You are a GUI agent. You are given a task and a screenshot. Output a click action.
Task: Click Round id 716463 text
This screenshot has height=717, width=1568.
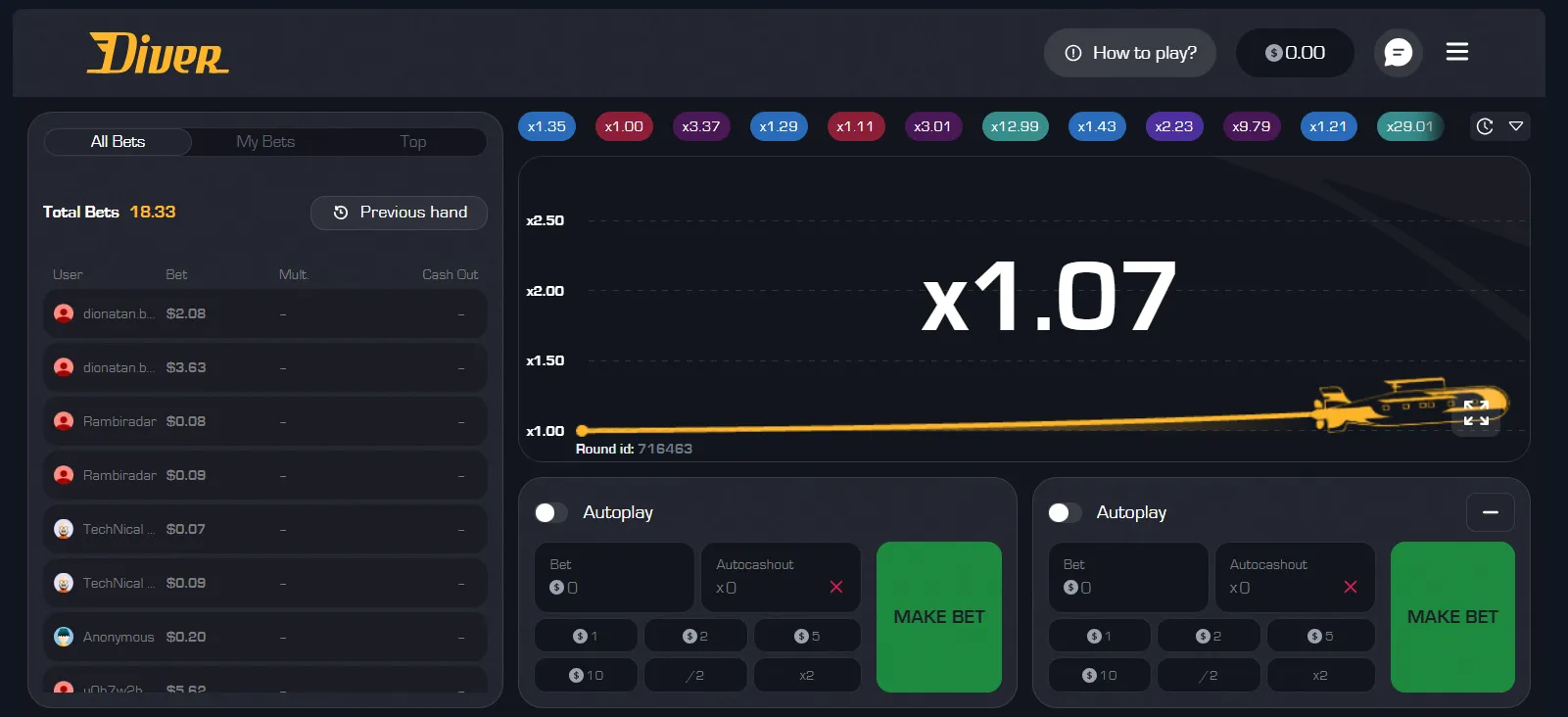pyautogui.click(x=634, y=449)
